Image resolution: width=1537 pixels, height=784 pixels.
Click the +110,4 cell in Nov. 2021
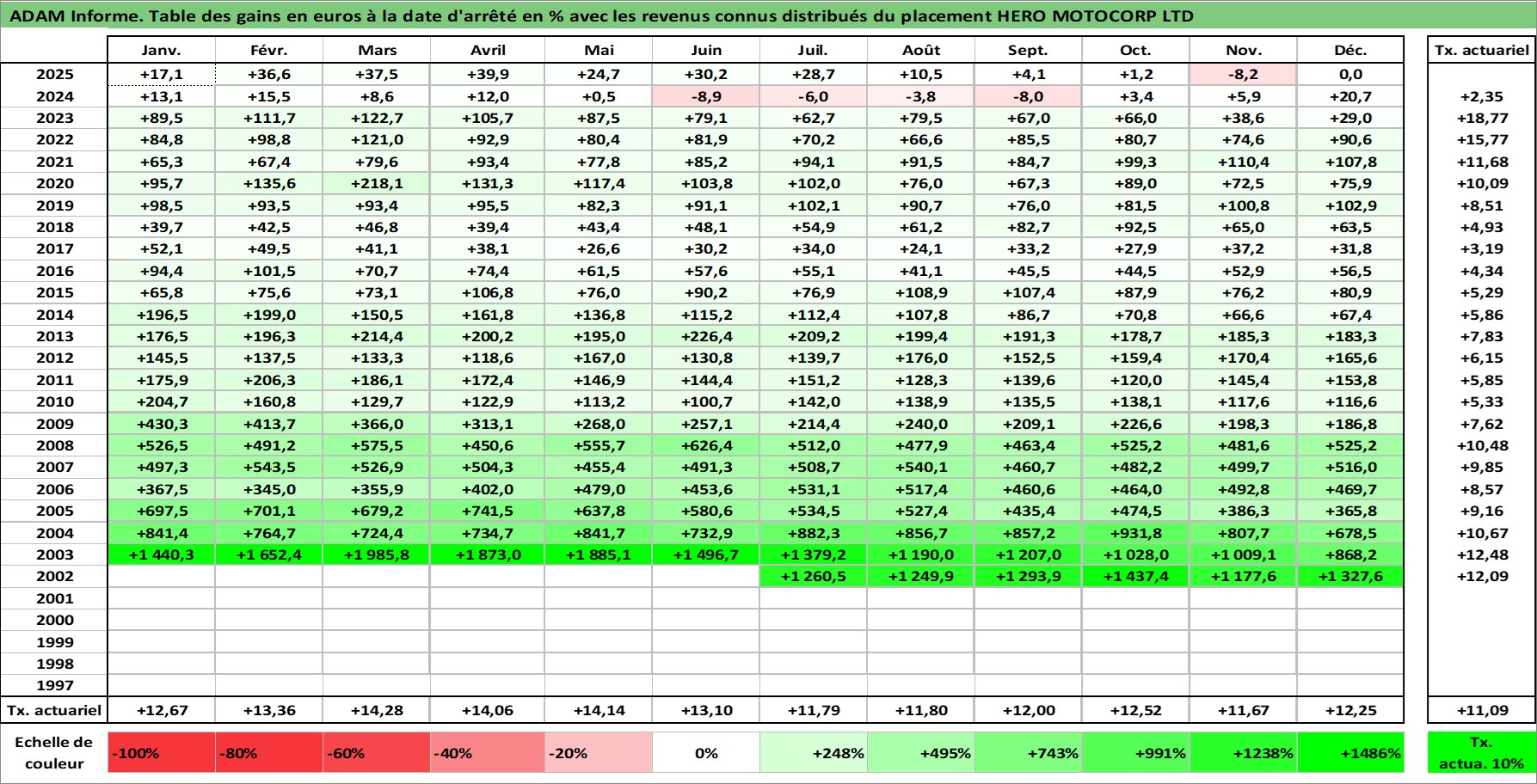coord(1244,162)
